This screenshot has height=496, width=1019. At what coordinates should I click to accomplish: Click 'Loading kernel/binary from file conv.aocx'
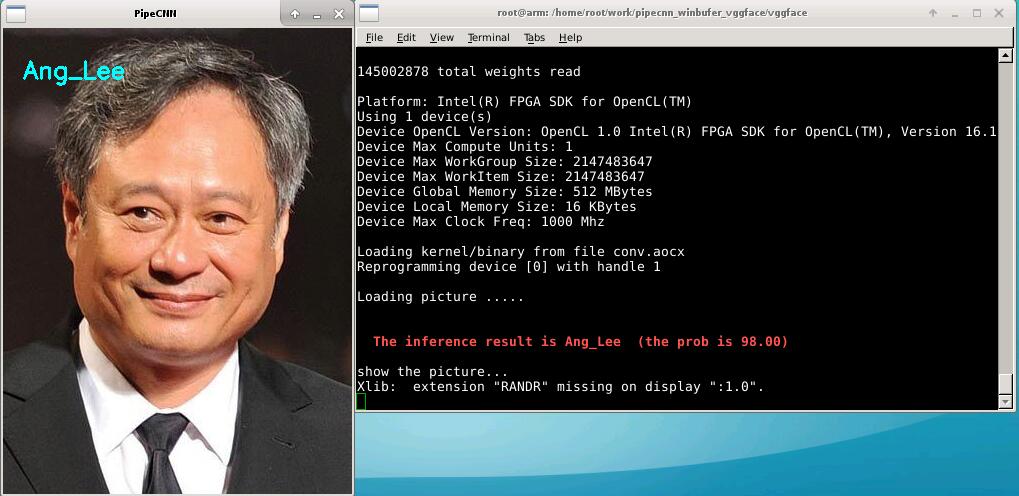(x=521, y=251)
